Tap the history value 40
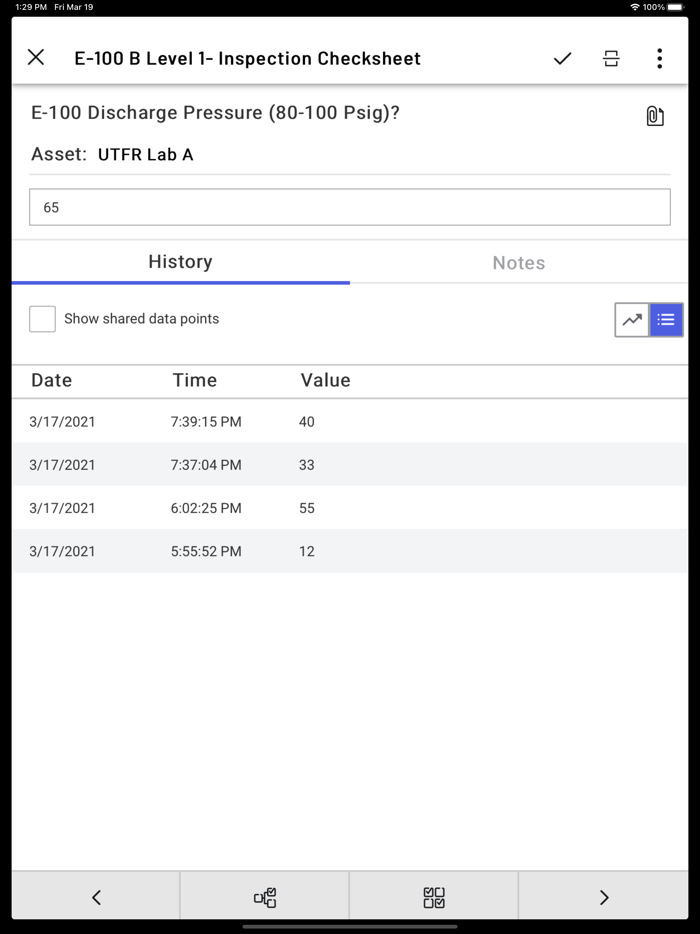Image resolution: width=700 pixels, height=934 pixels. pyautogui.click(x=307, y=422)
